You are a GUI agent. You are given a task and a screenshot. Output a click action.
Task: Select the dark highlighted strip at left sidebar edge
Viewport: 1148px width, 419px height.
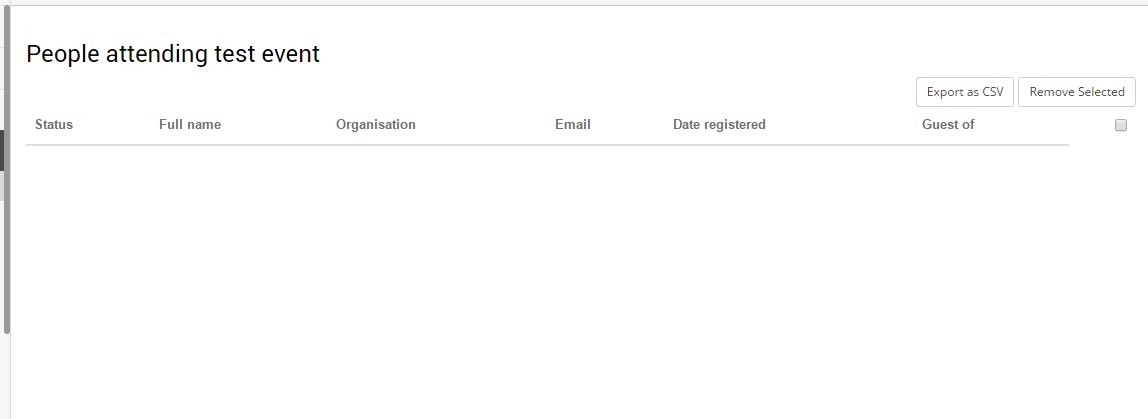1,150
